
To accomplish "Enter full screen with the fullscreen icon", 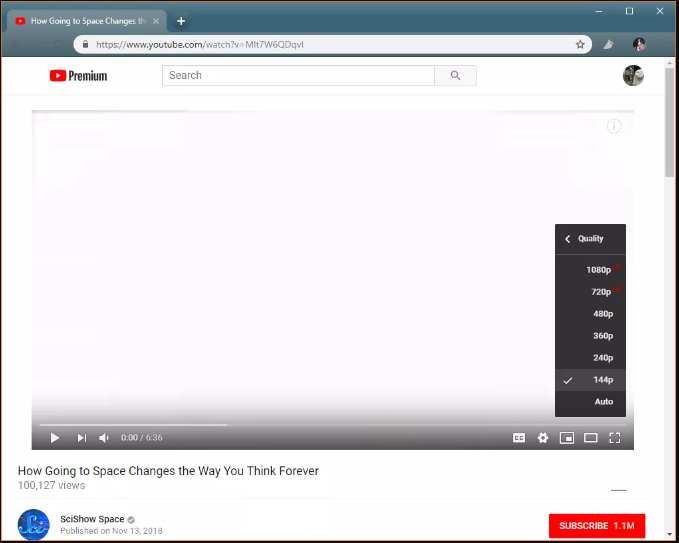I will (614, 438).
